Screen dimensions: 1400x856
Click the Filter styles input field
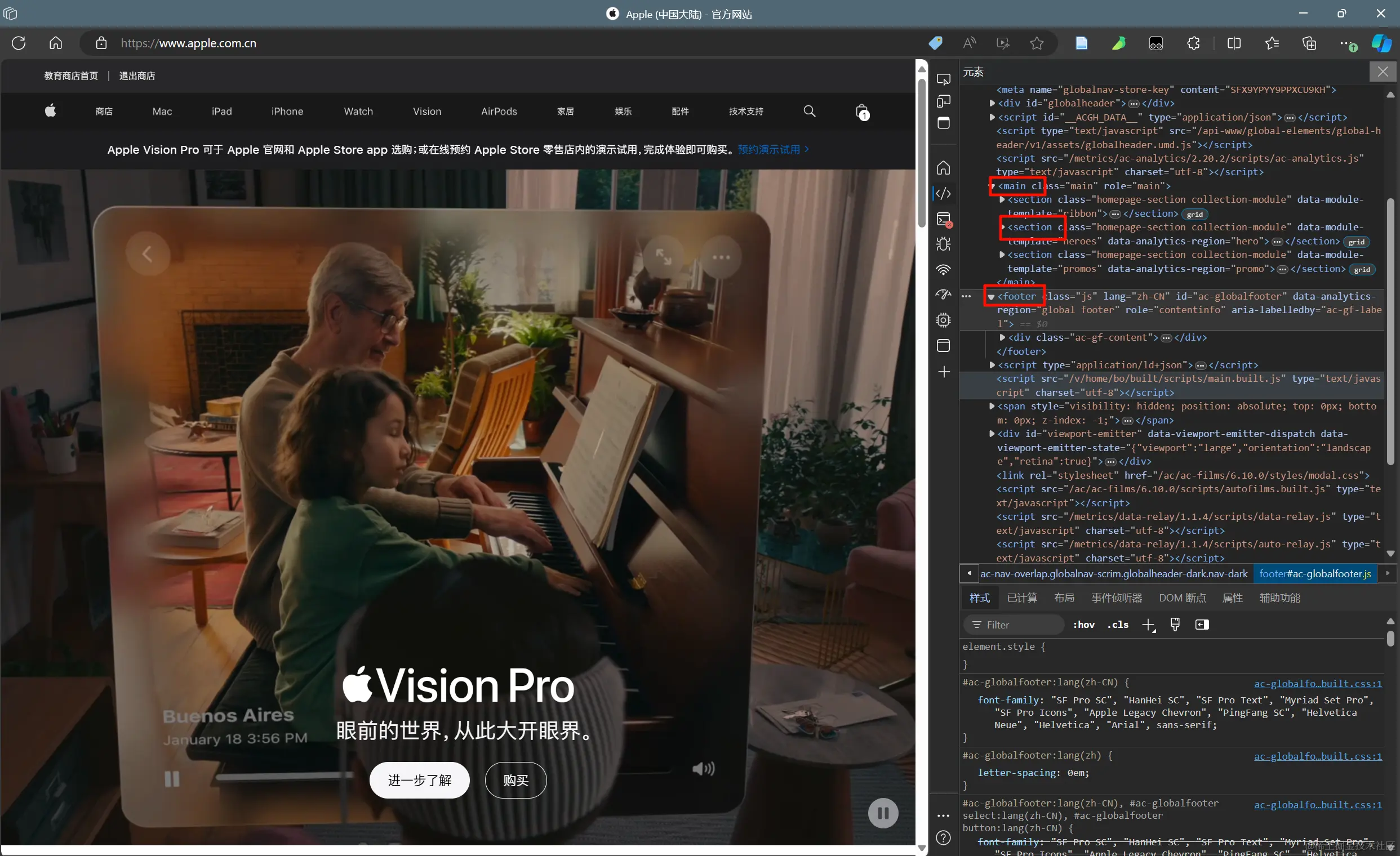click(x=1014, y=625)
